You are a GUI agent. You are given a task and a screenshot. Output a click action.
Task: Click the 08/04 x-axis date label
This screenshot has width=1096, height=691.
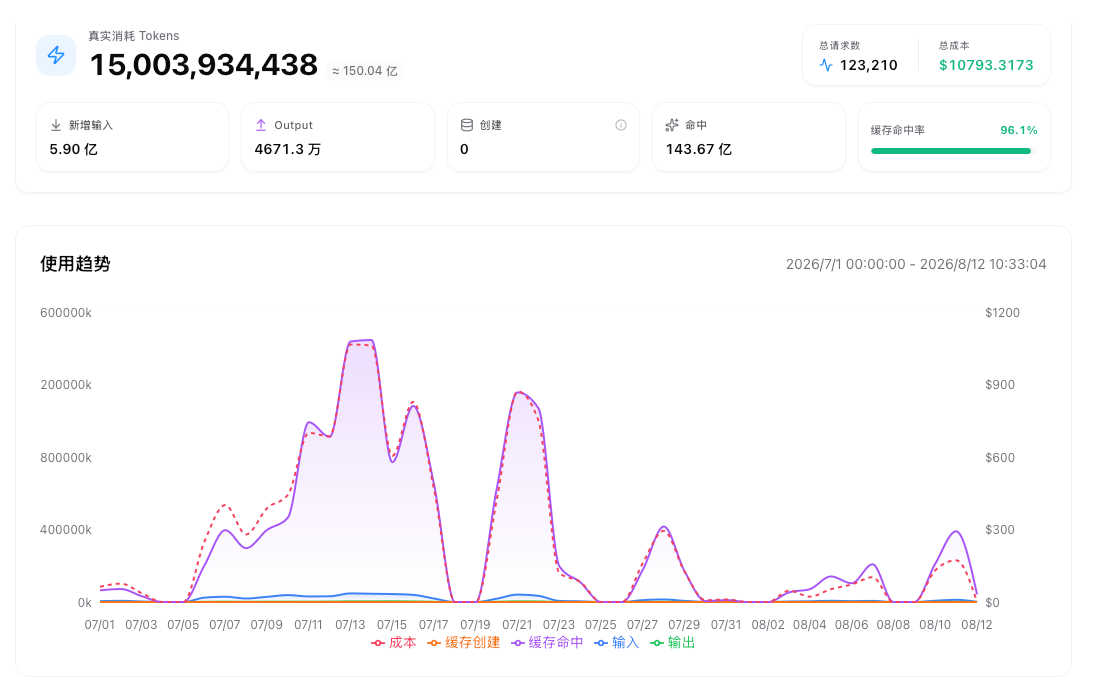tap(809, 625)
